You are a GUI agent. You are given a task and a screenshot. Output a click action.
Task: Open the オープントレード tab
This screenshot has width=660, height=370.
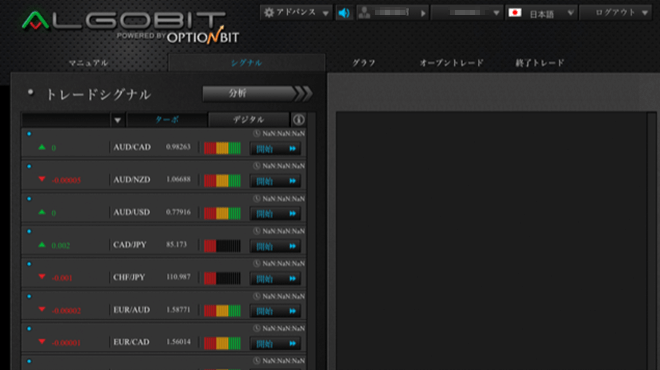tap(452, 63)
